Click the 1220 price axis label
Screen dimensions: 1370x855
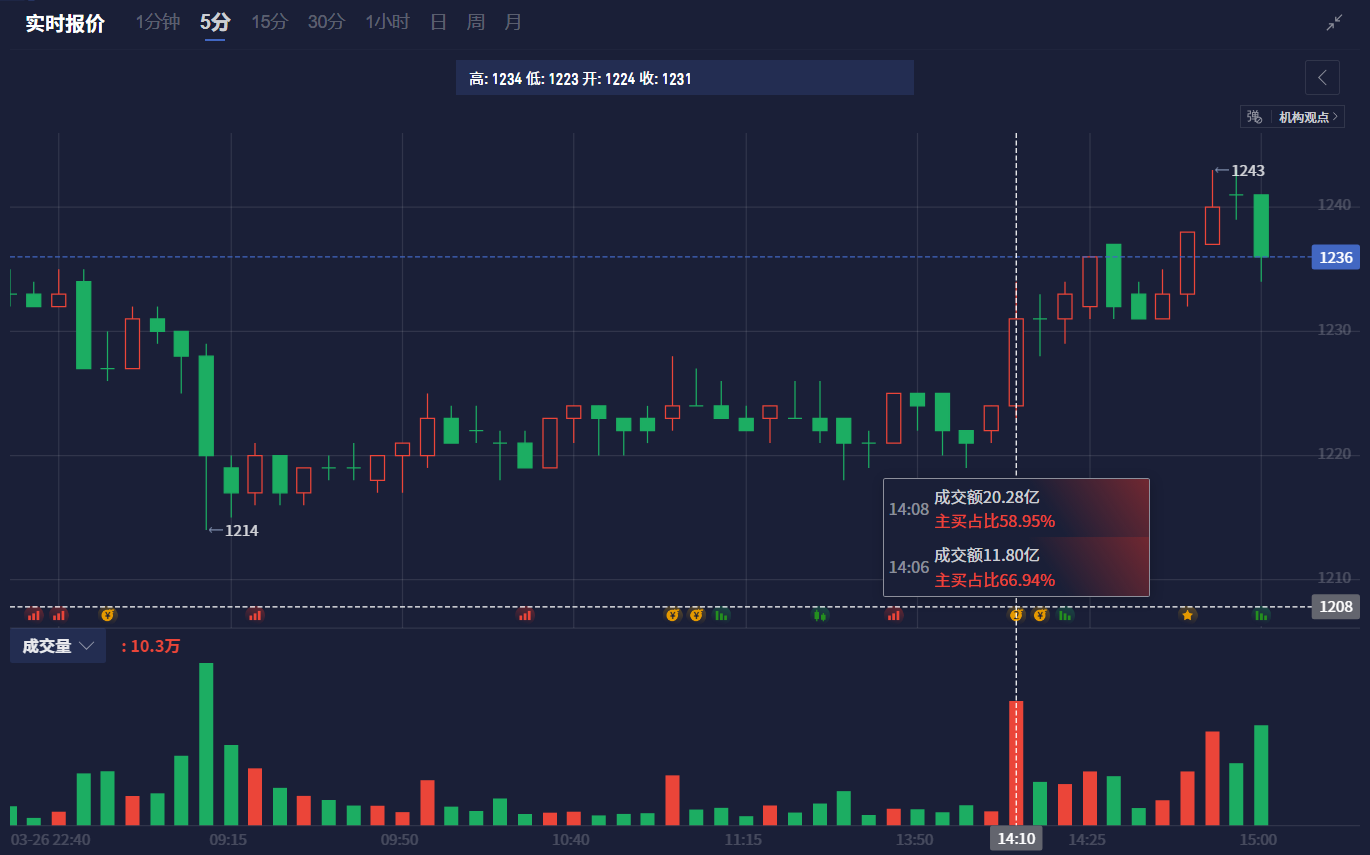1334,453
